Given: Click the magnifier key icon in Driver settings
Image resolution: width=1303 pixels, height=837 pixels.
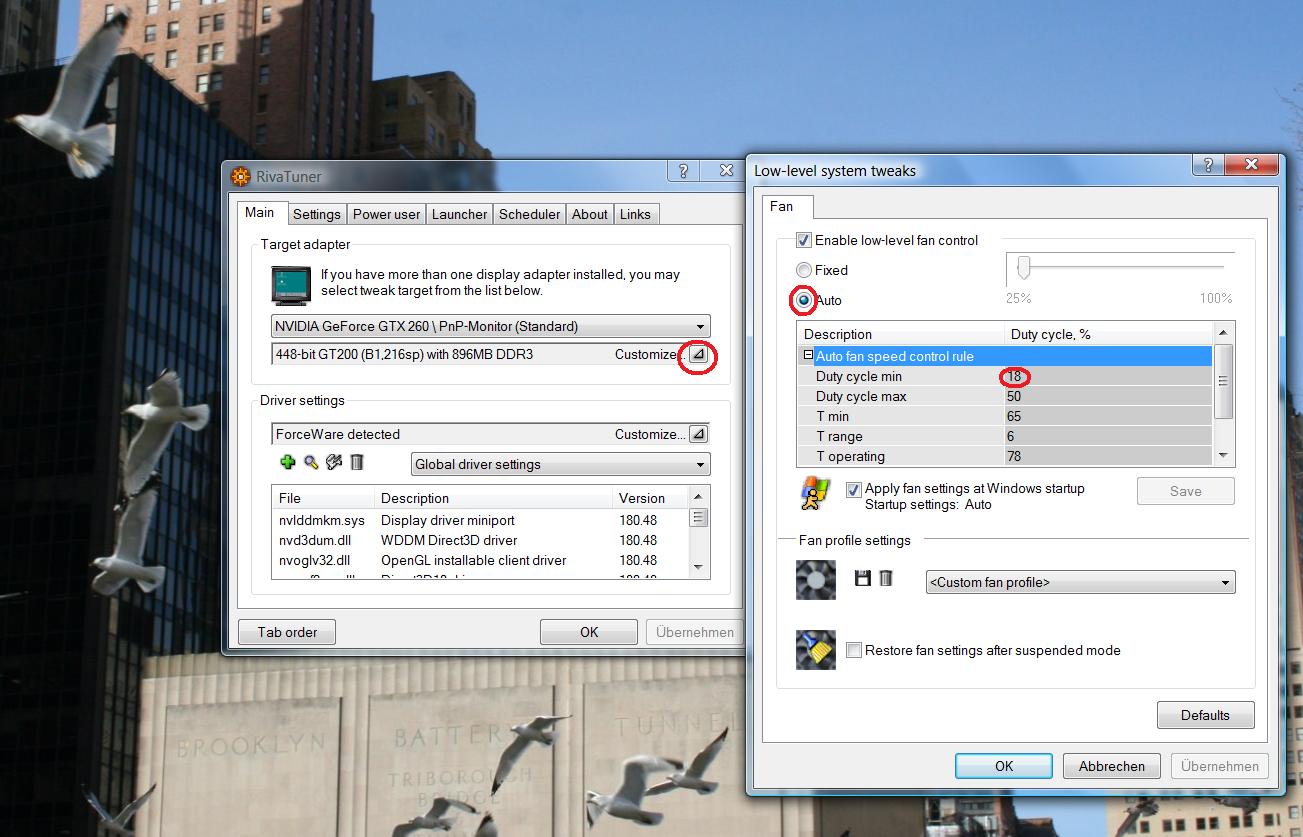Looking at the screenshot, I should tap(311, 462).
